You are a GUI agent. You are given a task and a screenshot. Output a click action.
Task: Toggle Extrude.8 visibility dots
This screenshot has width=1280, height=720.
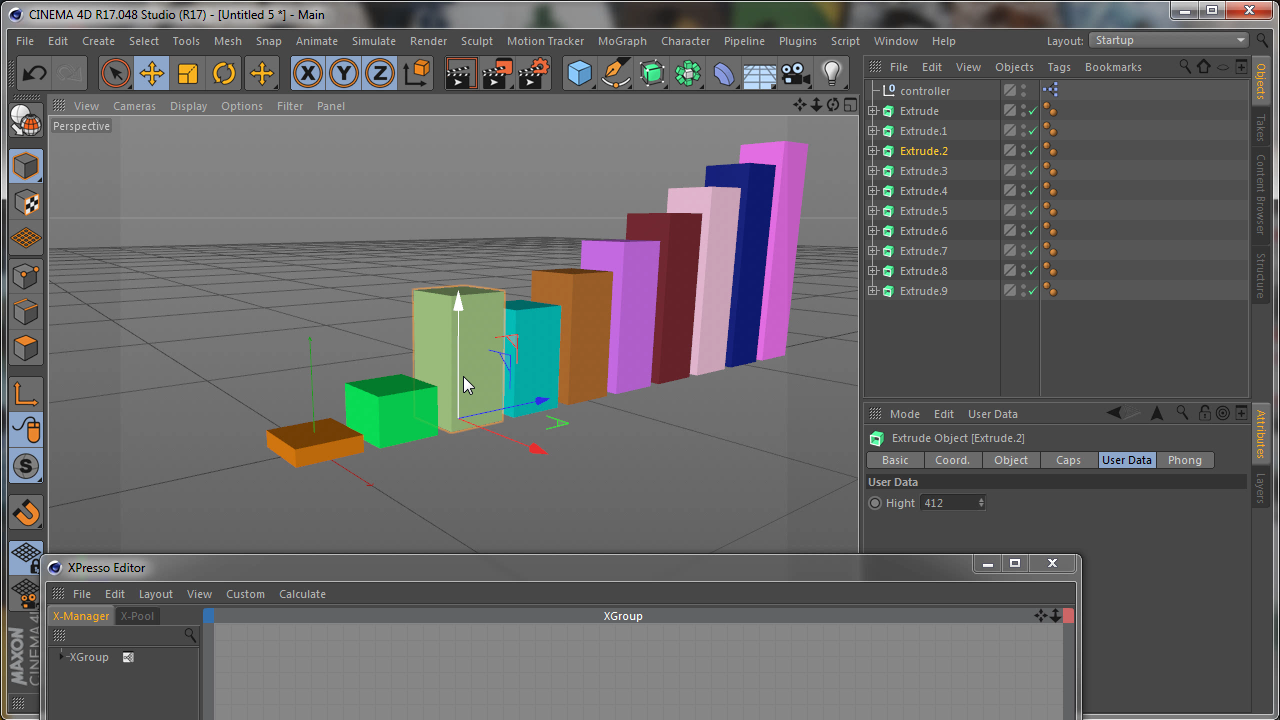1023,271
